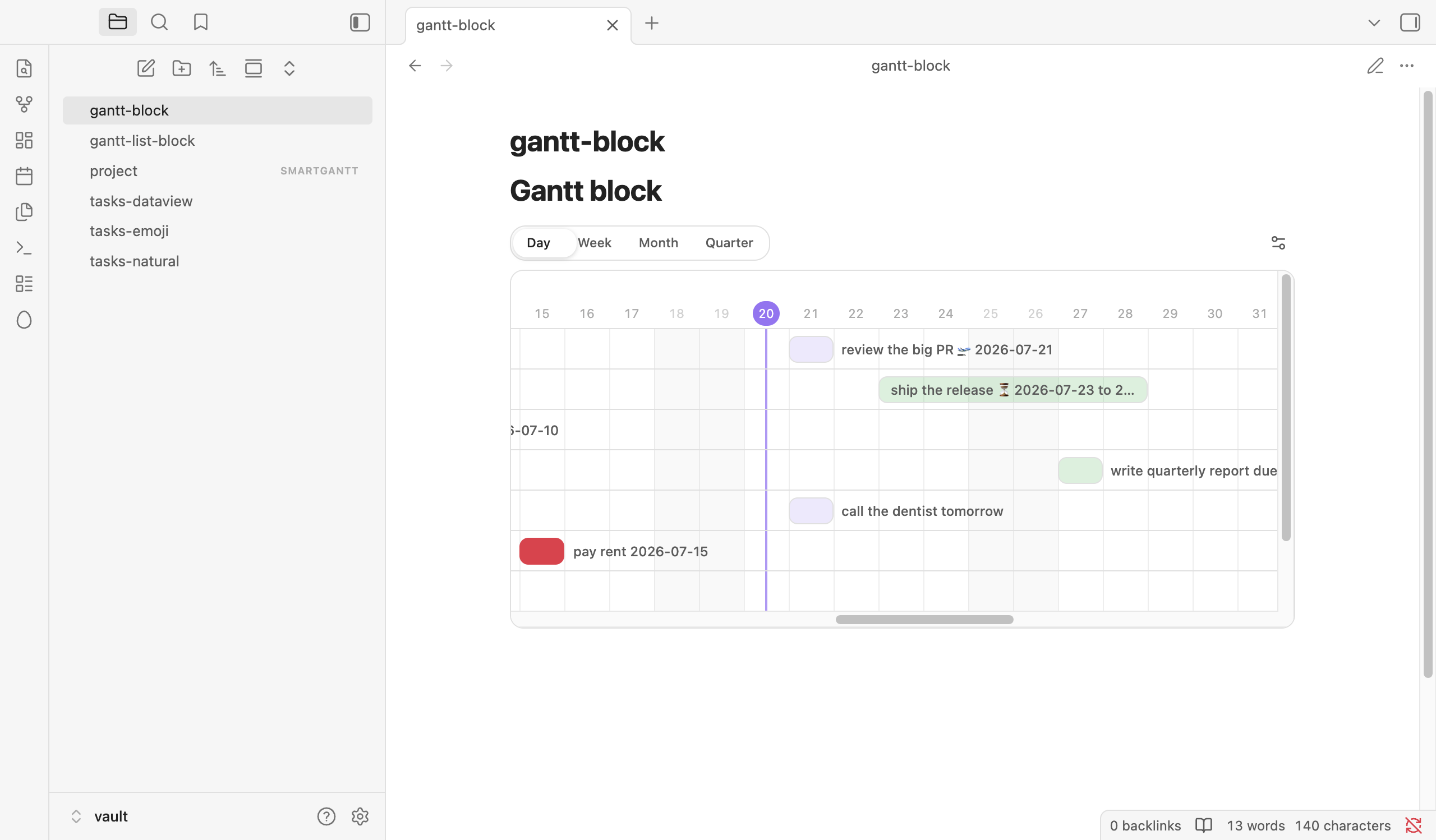Image resolution: width=1436 pixels, height=840 pixels.
Task: Open the file explorer folder icon
Action: [117, 22]
